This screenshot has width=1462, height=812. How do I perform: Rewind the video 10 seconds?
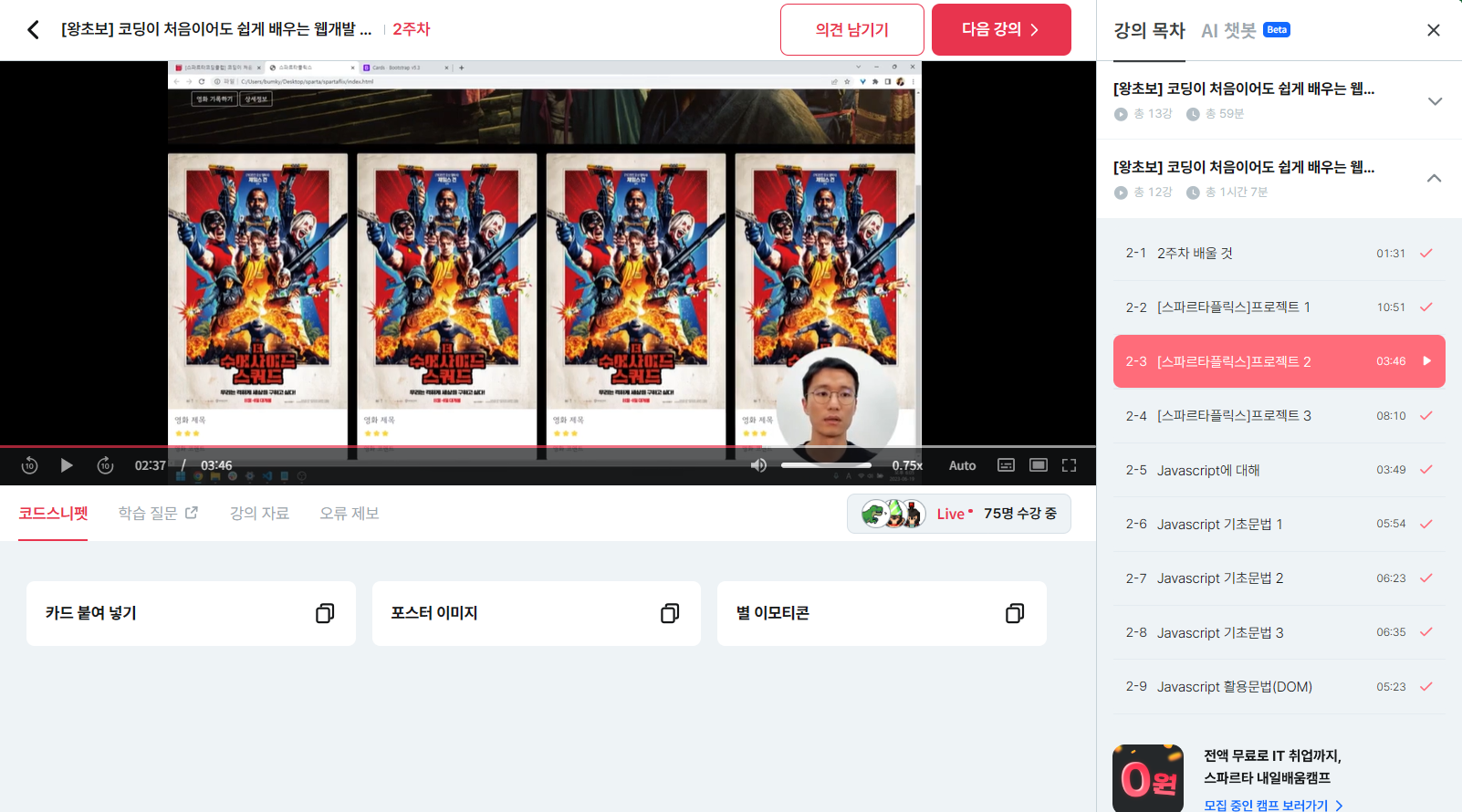coord(29,465)
